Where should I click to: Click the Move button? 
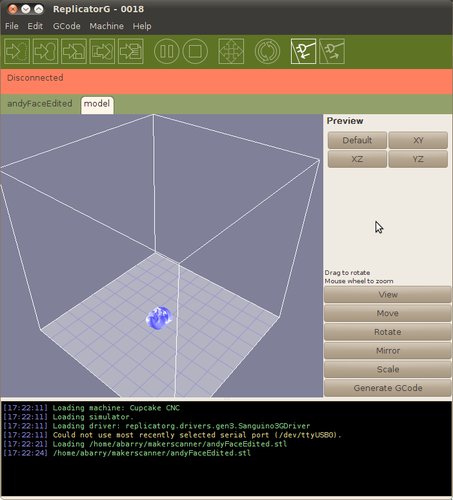coord(388,313)
